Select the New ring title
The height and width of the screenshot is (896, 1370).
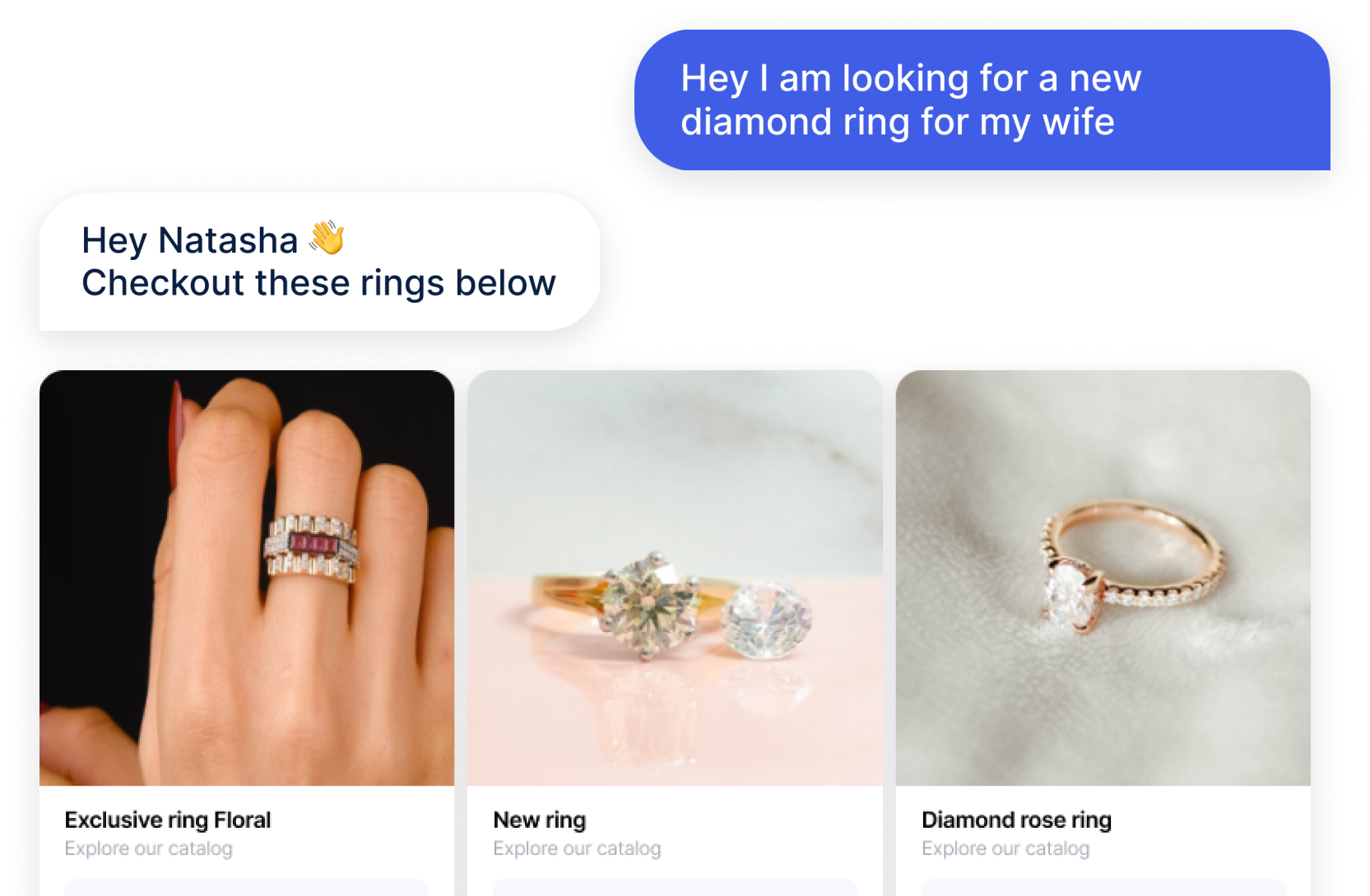click(x=540, y=819)
